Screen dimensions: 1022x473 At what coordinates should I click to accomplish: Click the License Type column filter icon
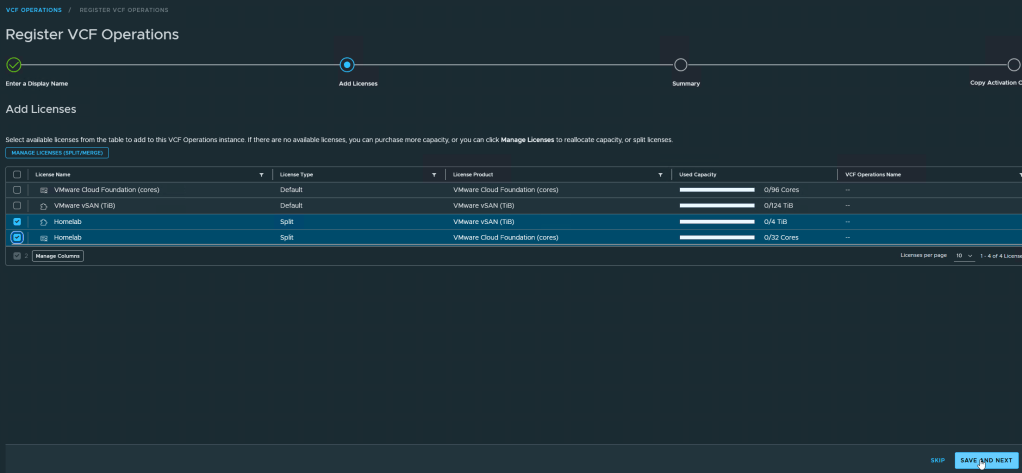point(434,174)
